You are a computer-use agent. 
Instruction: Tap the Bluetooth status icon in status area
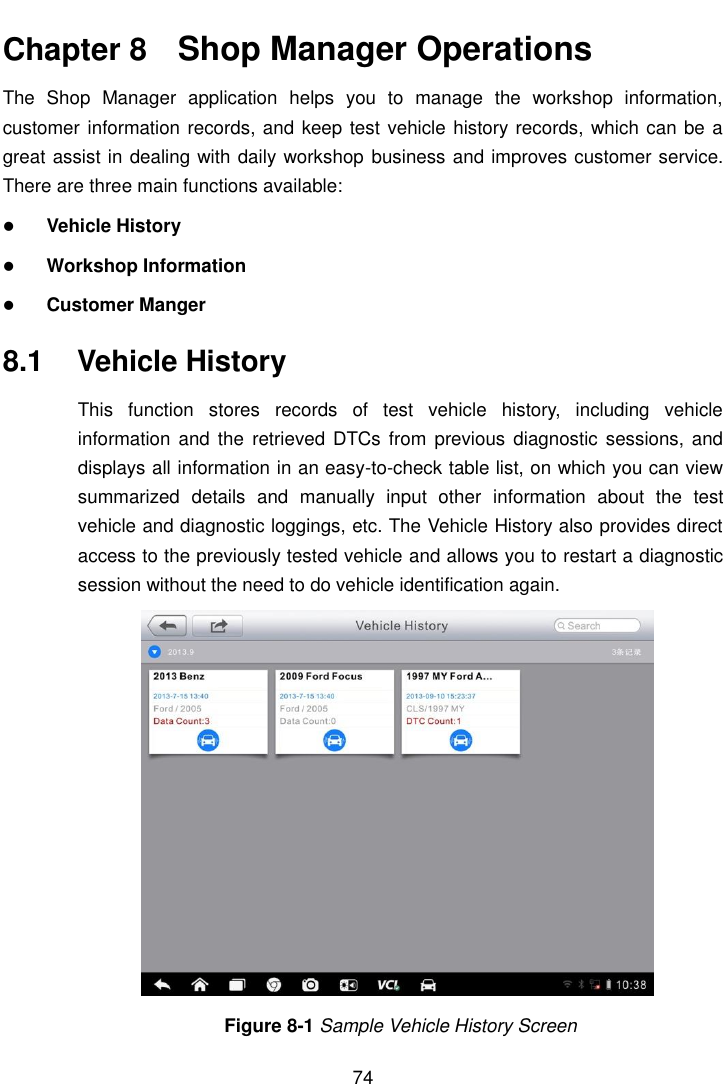click(581, 984)
